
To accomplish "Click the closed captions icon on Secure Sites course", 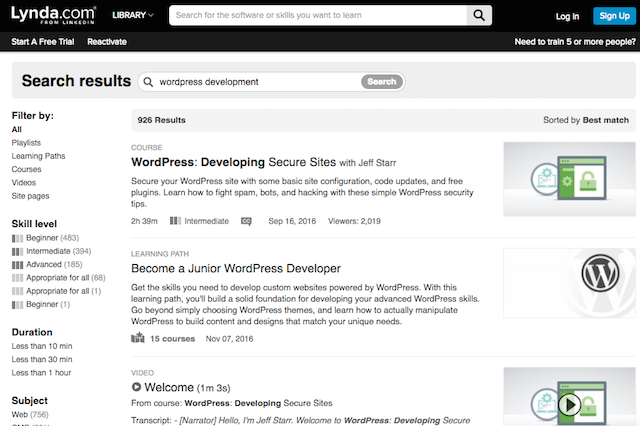I will tap(246, 221).
